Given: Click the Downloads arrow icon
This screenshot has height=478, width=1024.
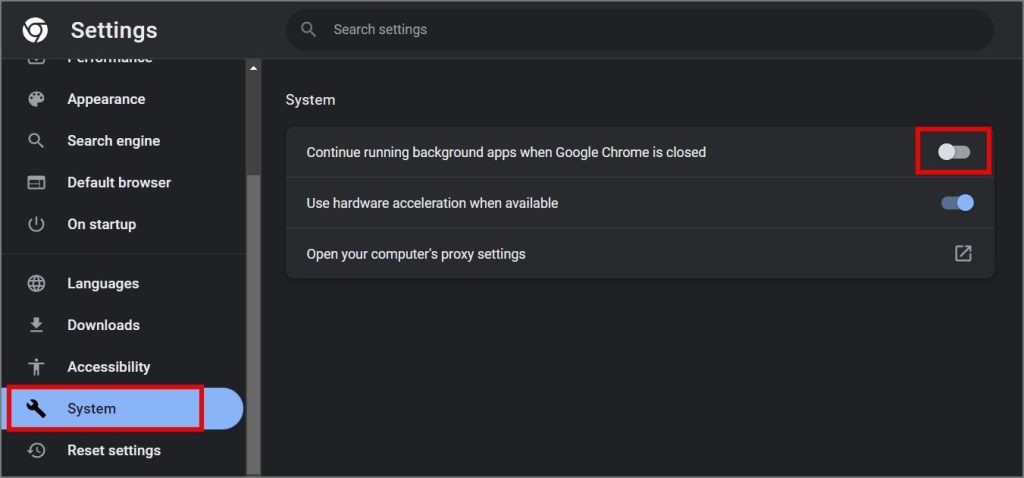Looking at the screenshot, I should (x=36, y=325).
